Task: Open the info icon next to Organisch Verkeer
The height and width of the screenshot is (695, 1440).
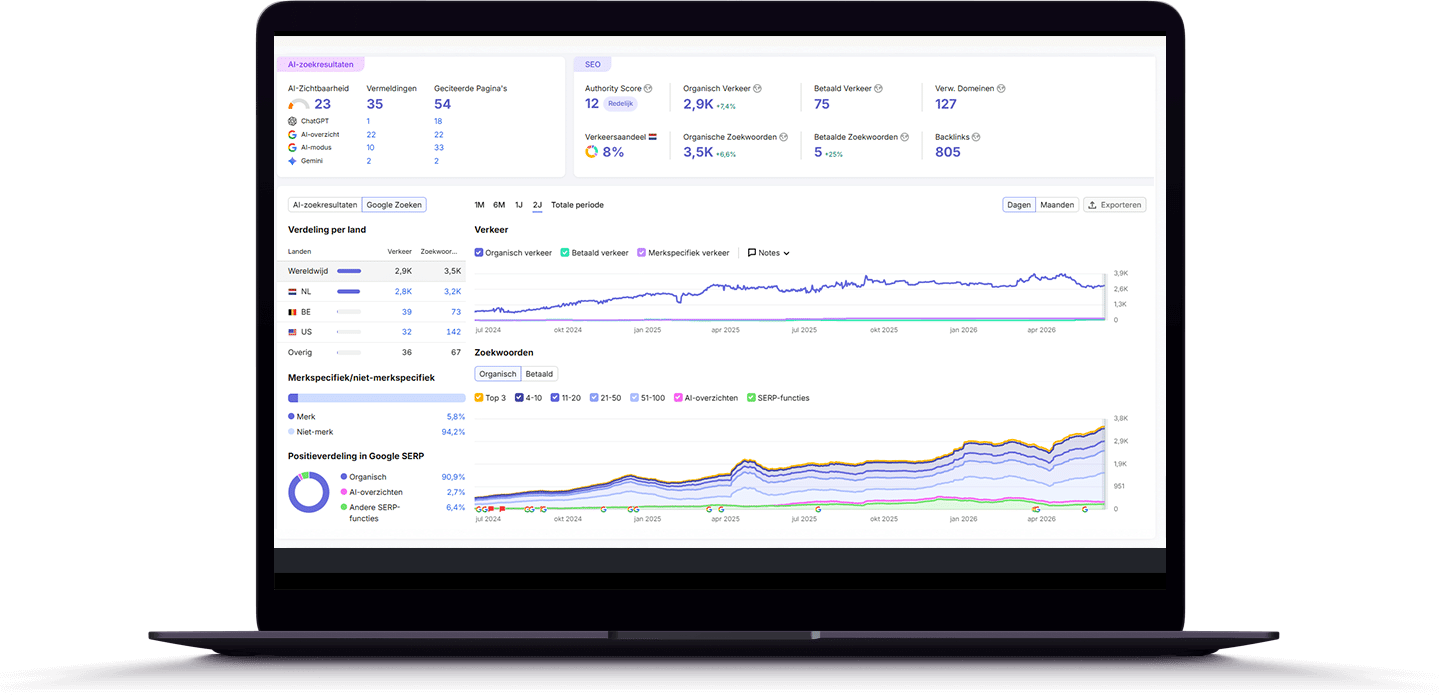Action: (757, 89)
